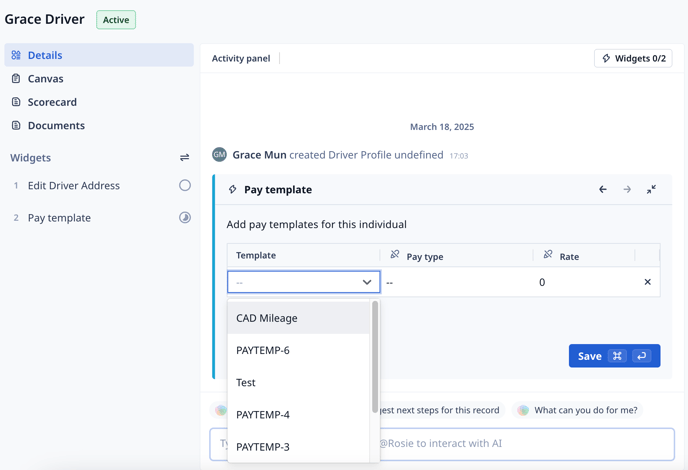The height and width of the screenshot is (470, 688).
Task: Toggle the Edit Driver Address status circle
Action: [185, 185]
